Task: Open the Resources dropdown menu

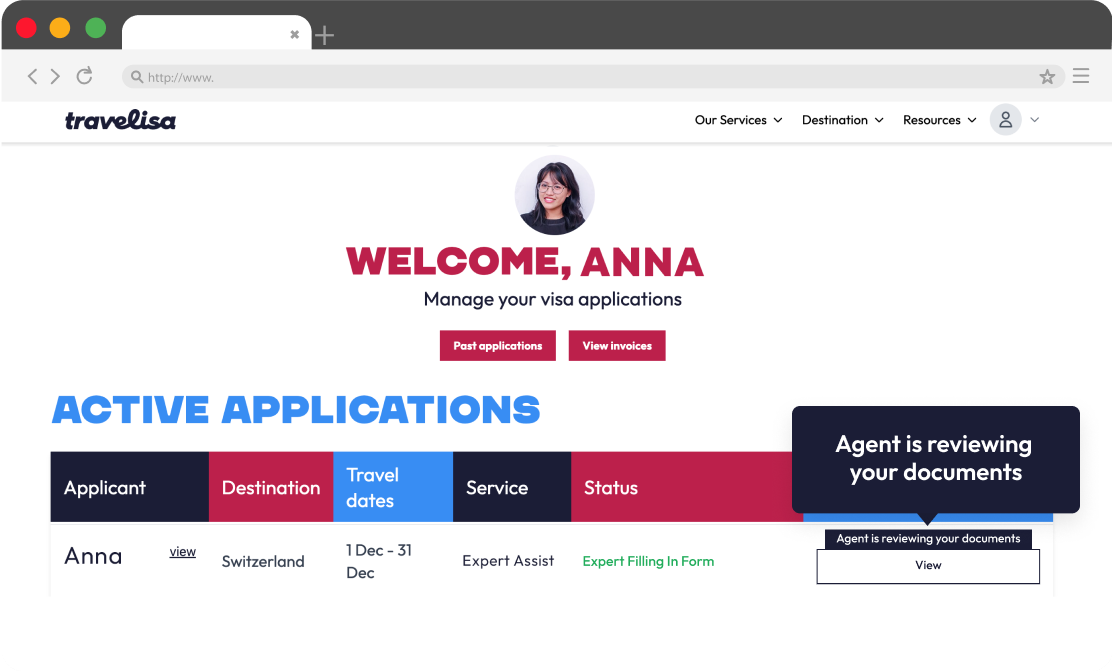Action: (x=939, y=120)
